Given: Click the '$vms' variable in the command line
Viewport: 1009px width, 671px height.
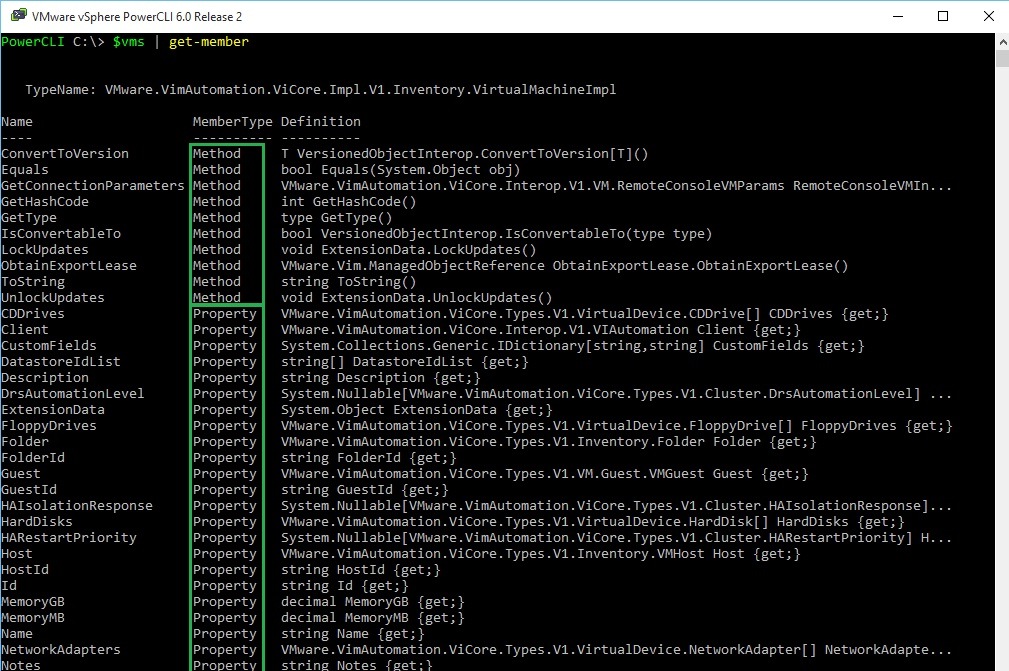Looking at the screenshot, I should pos(129,42).
